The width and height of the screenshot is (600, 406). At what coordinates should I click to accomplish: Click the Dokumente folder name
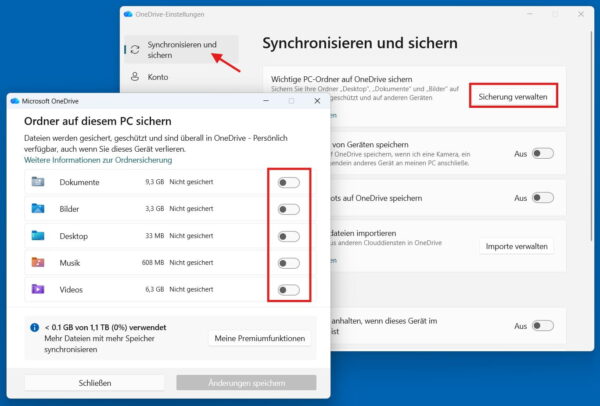pyautogui.click(x=79, y=182)
